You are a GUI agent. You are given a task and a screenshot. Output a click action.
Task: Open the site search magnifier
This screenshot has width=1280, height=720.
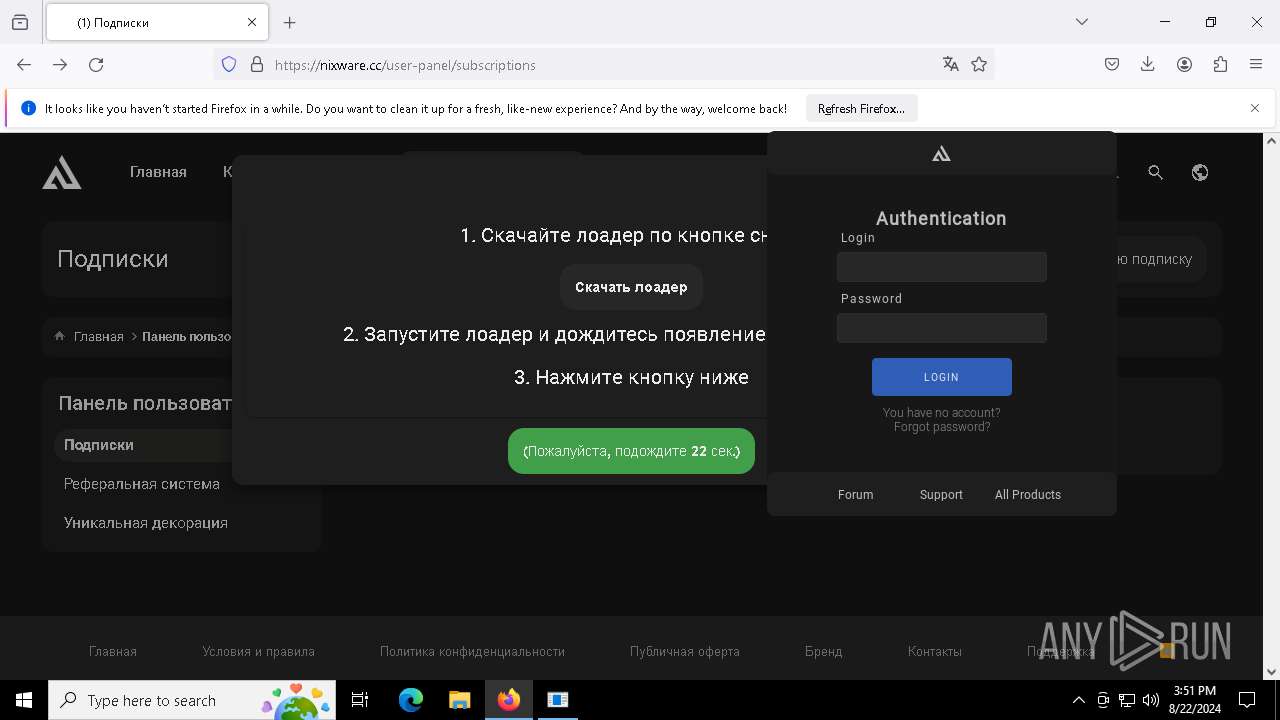(1156, 172)
